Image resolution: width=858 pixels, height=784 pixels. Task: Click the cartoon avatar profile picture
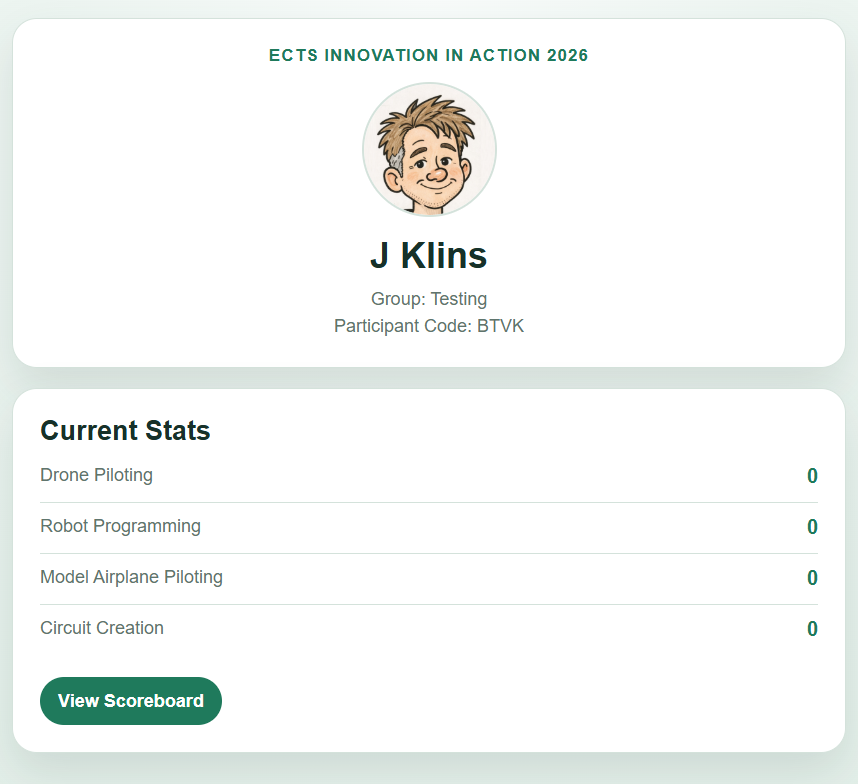429,149
